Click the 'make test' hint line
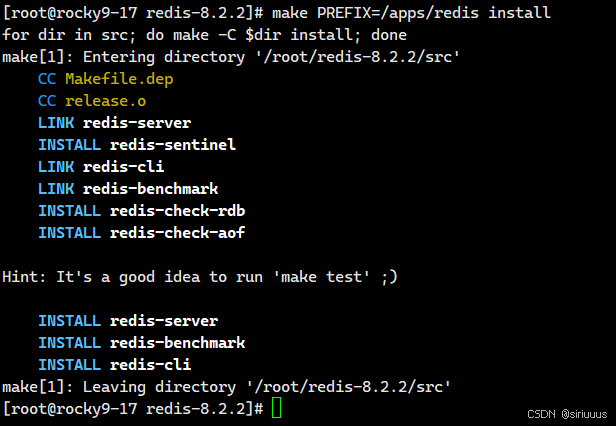The height and width of the screenshot is (426, 616). point(200,277)
